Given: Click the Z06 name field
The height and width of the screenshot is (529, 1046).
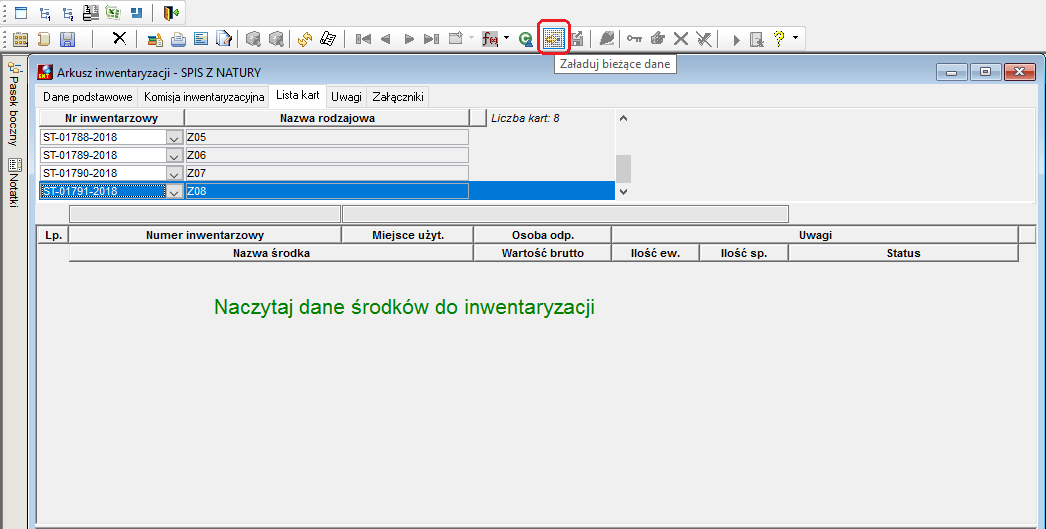Looking at the screenshot, I should (x=327, y=155).
